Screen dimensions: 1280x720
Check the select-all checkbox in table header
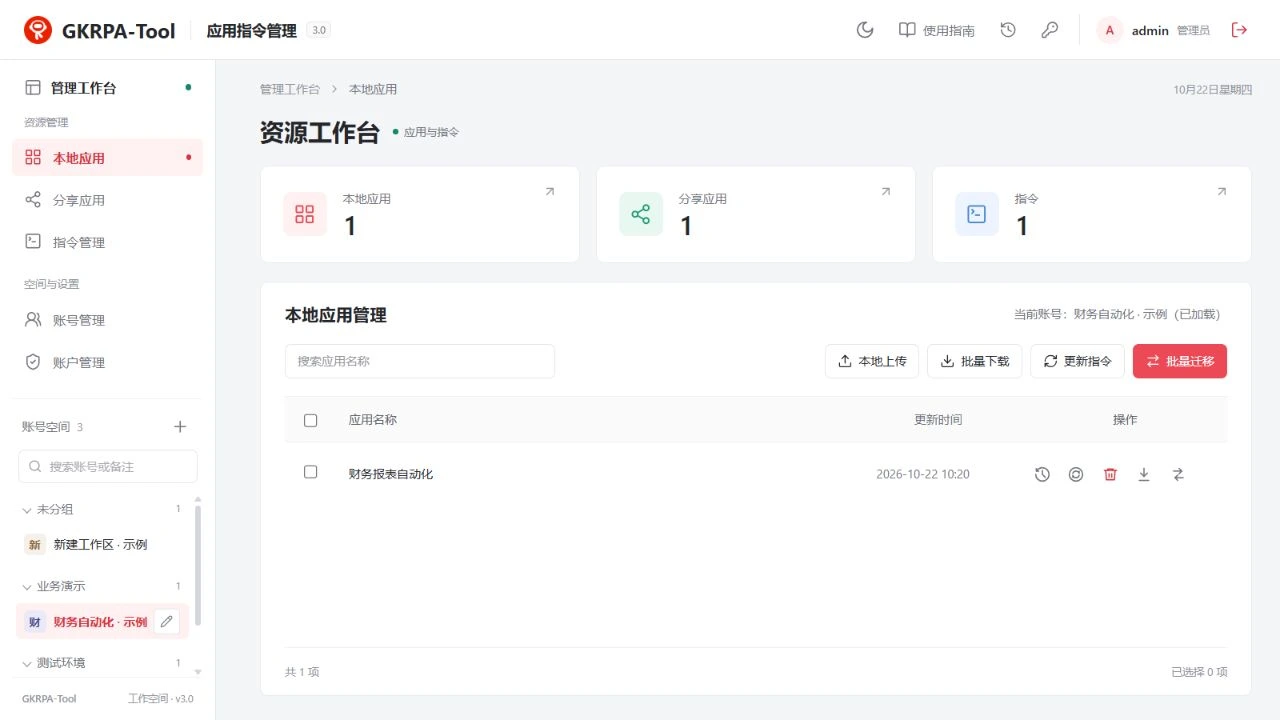310,420
